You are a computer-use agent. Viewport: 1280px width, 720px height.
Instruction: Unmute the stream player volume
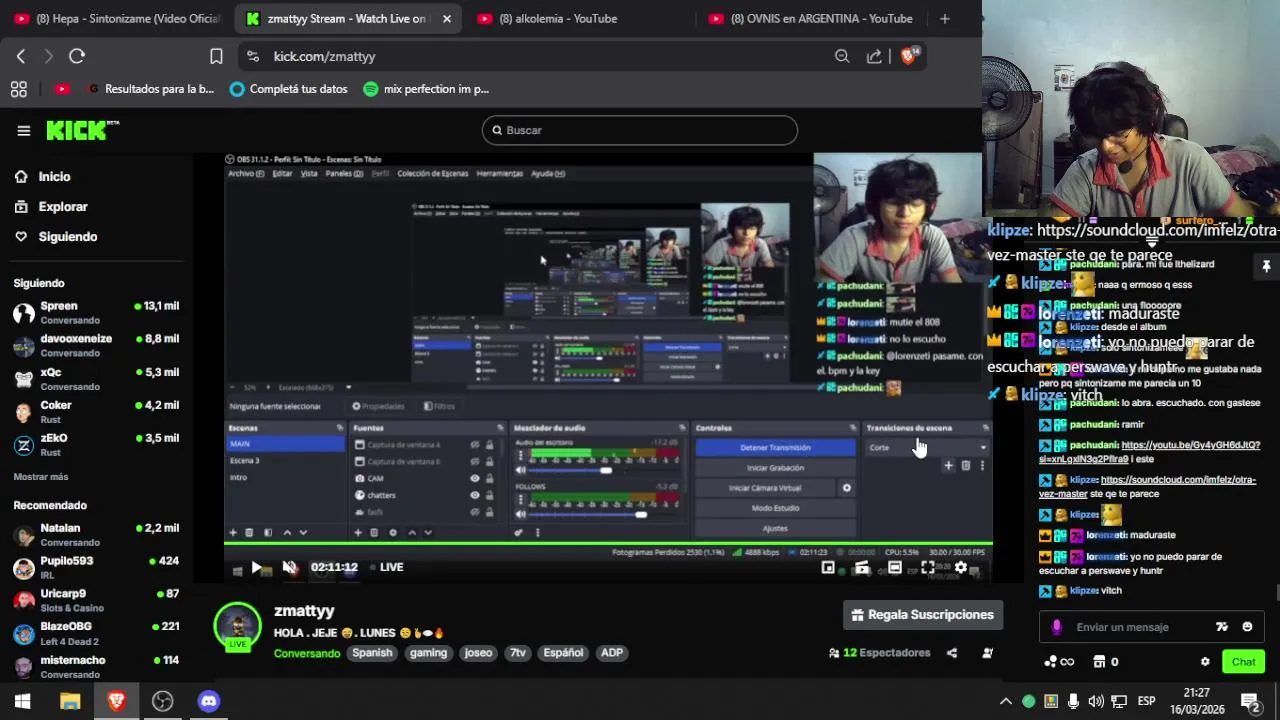(x=290, y=567)
